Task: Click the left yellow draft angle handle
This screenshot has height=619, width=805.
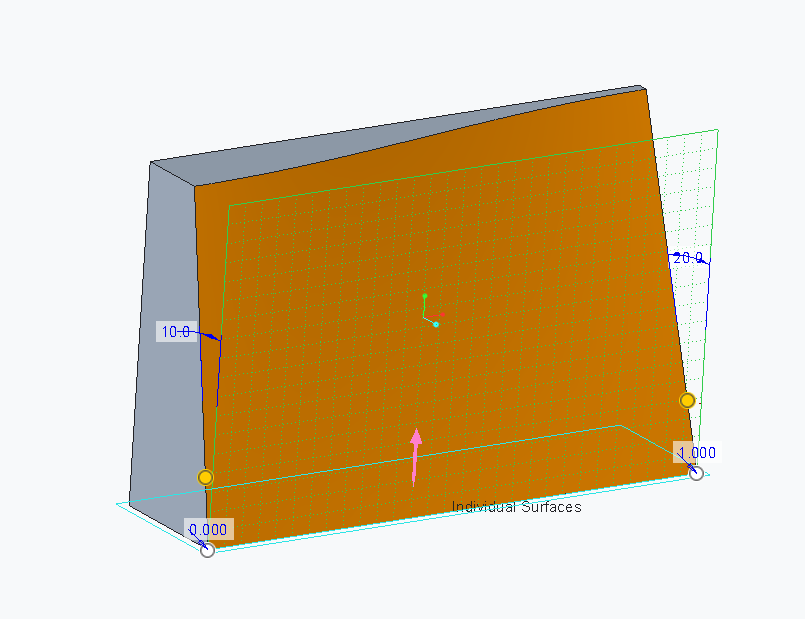Action: tap(207, 478)
